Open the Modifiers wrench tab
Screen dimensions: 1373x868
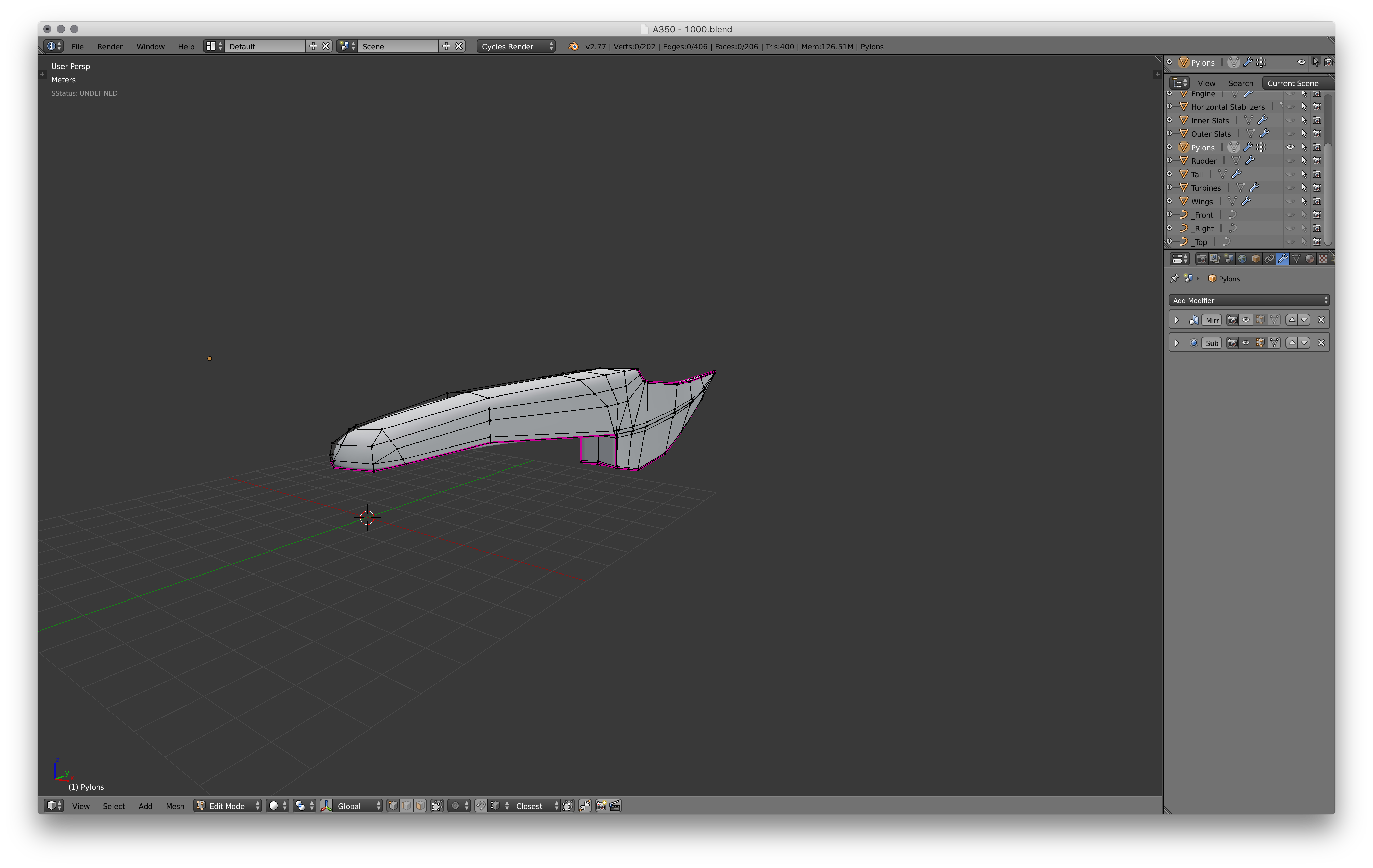(1283, 259)
